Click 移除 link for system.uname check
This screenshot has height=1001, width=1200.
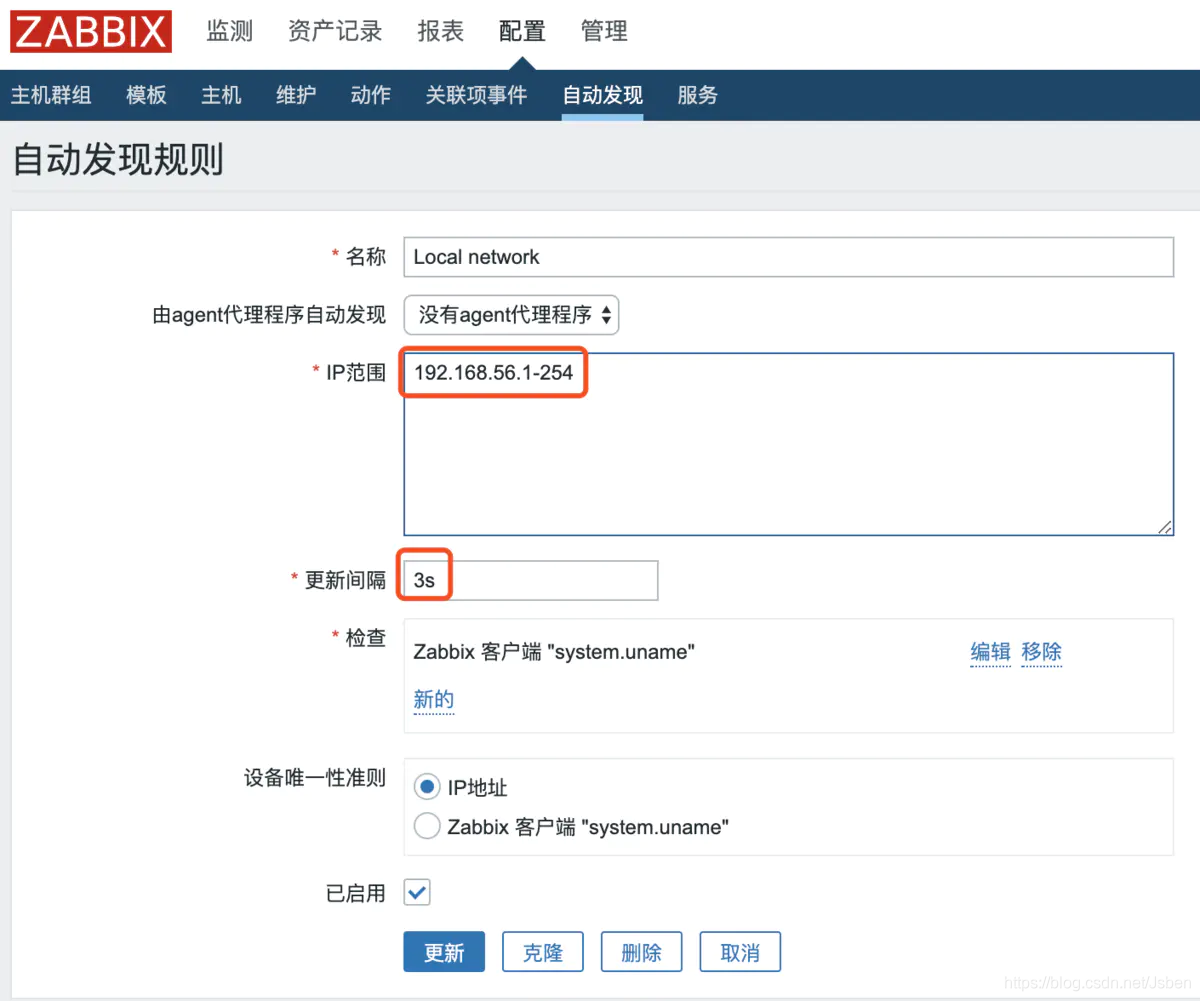[x=1041, y=652]
